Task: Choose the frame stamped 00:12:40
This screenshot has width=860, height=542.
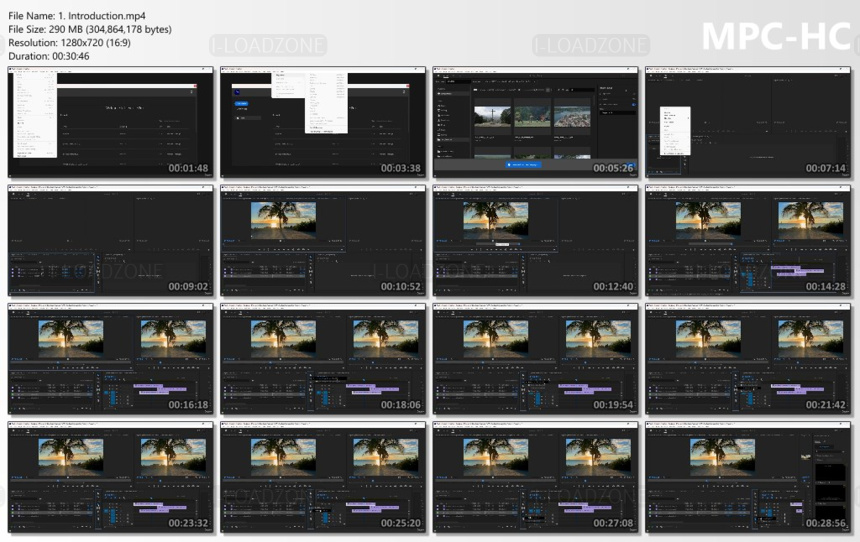Action: point(535,241)
